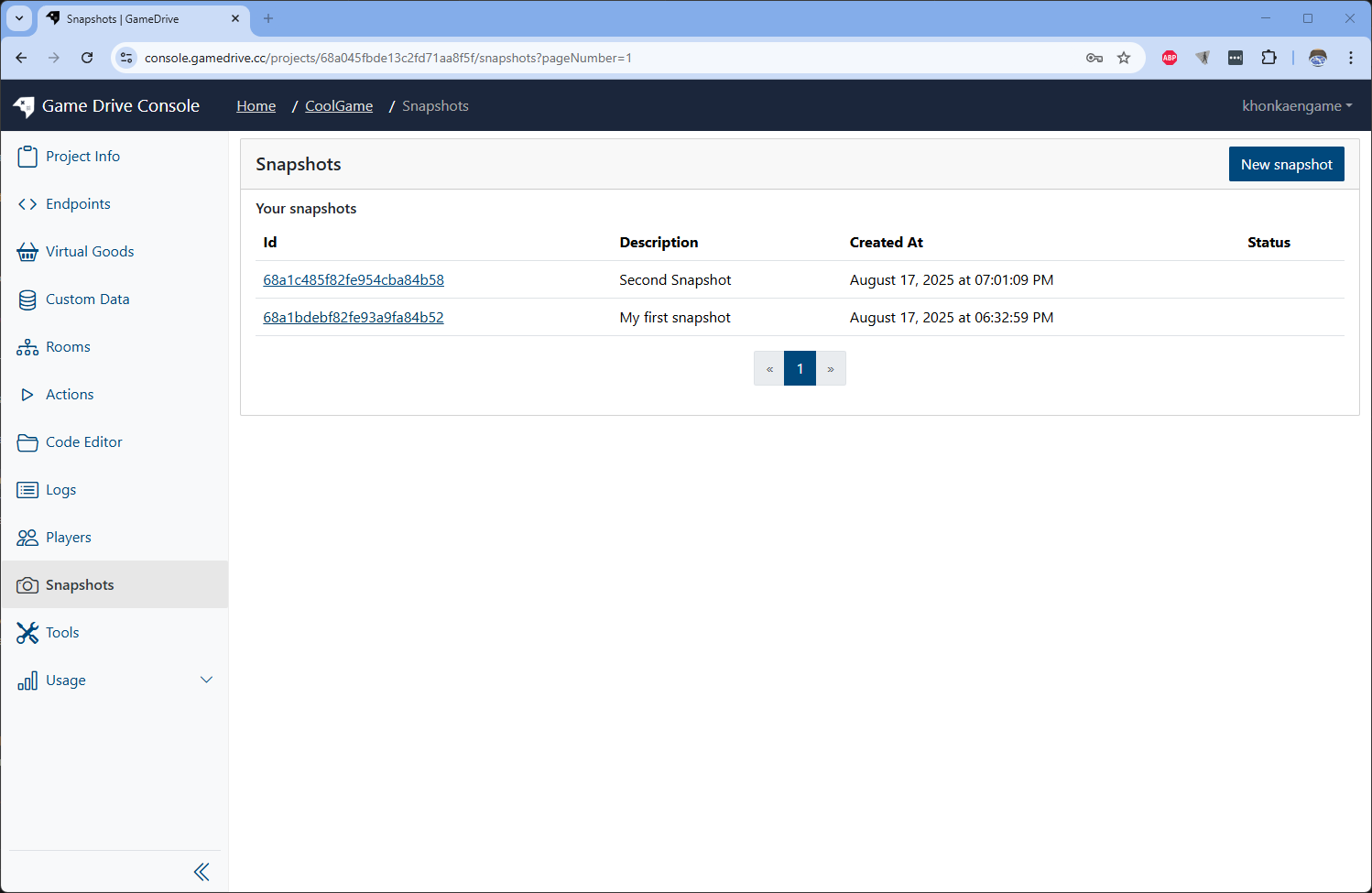This screenshot has width=1372, height=893.
Task: Expand the Usage submenu chevron
Action: point(206,680)
